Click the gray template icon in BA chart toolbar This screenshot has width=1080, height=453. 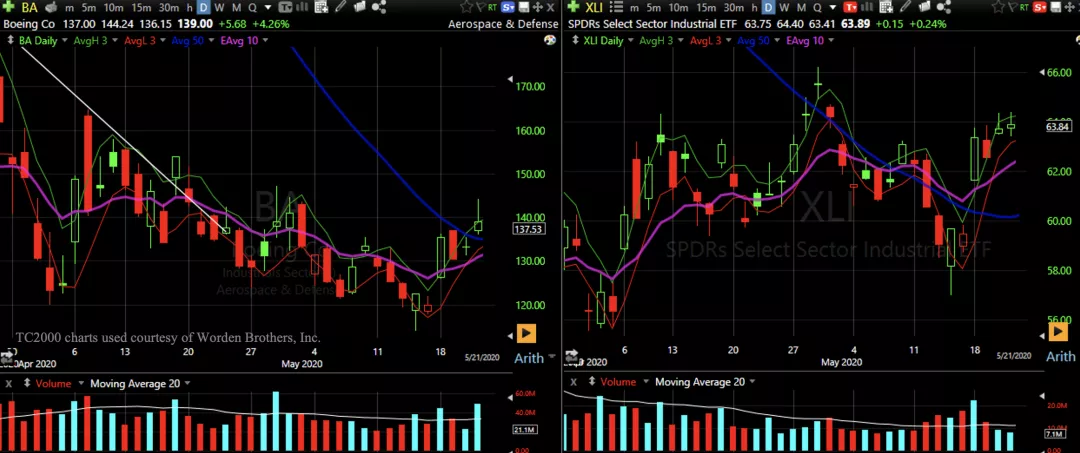pos(285,7)
